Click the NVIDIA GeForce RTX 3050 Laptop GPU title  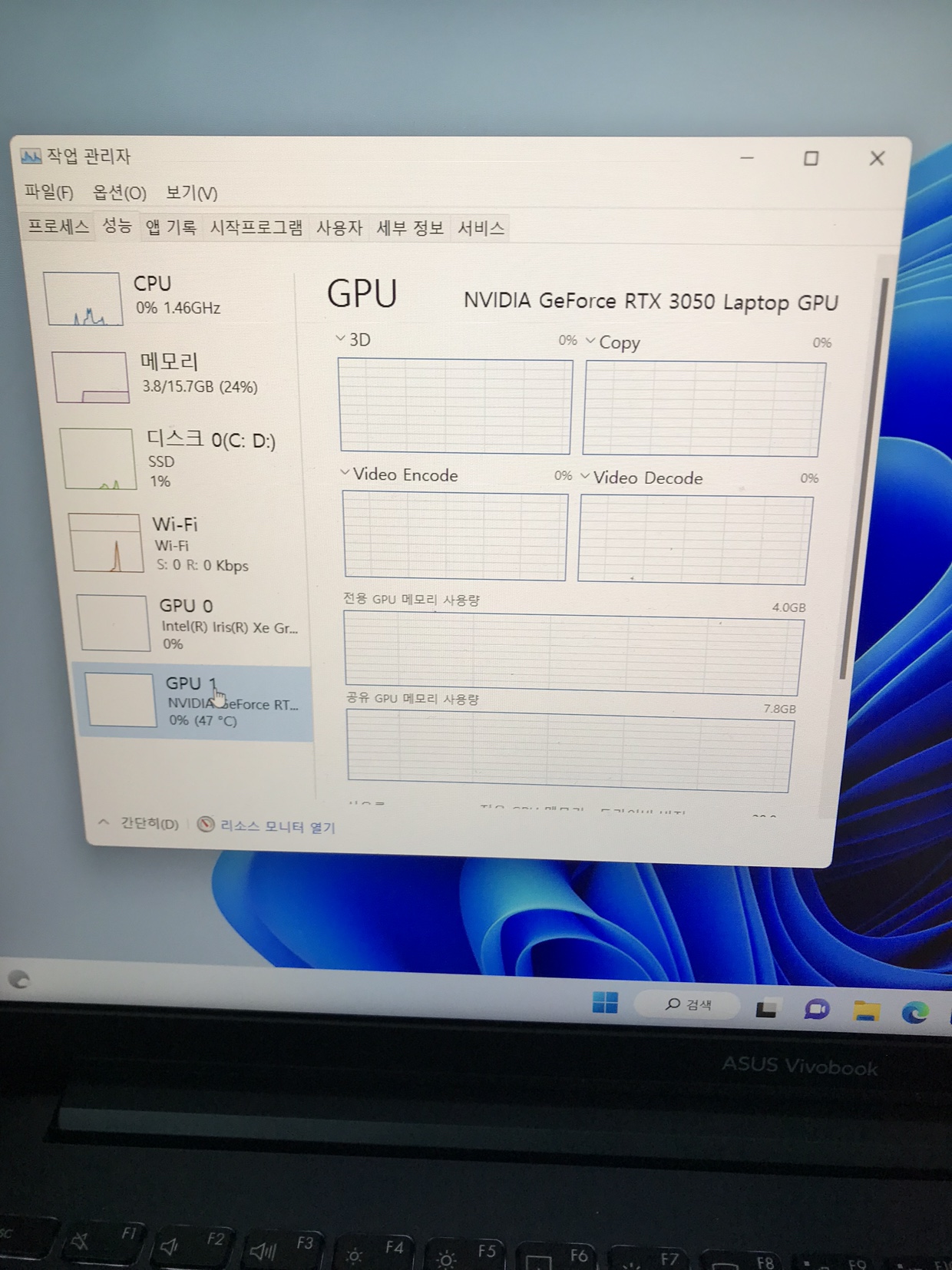[x=650, y=301]
